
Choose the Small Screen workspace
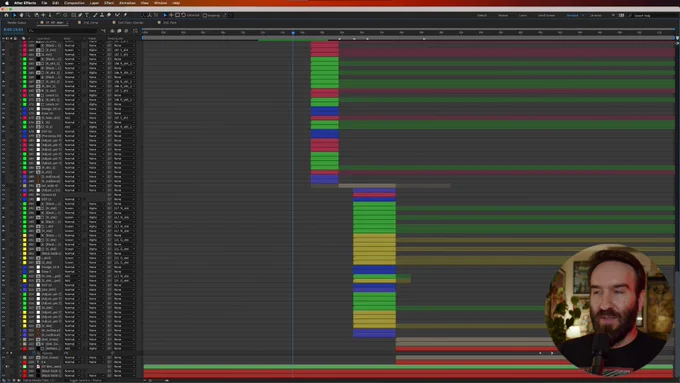(546, 15)
